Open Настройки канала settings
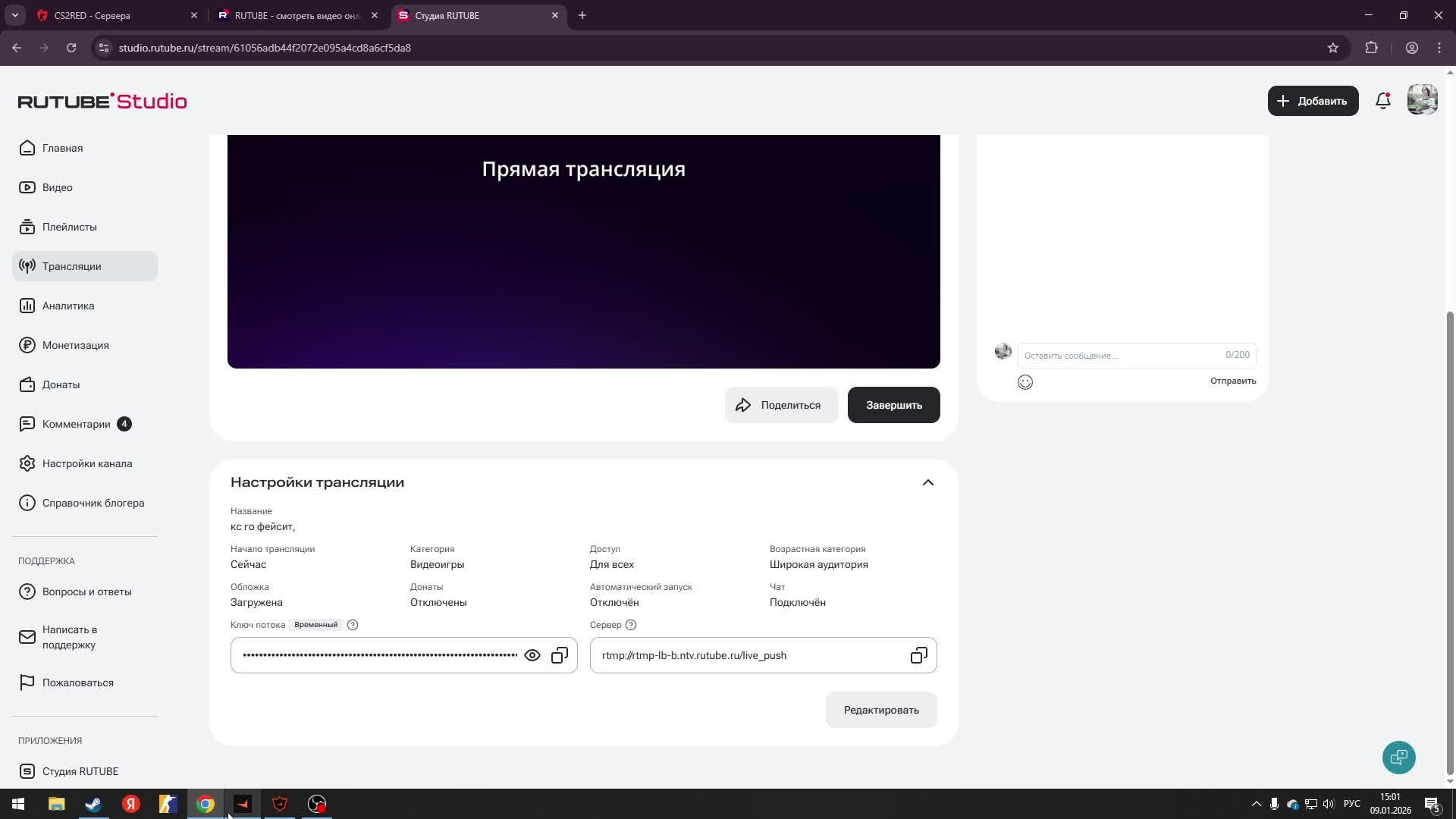This screenshot has width=1456, height=819. (87, 463)
